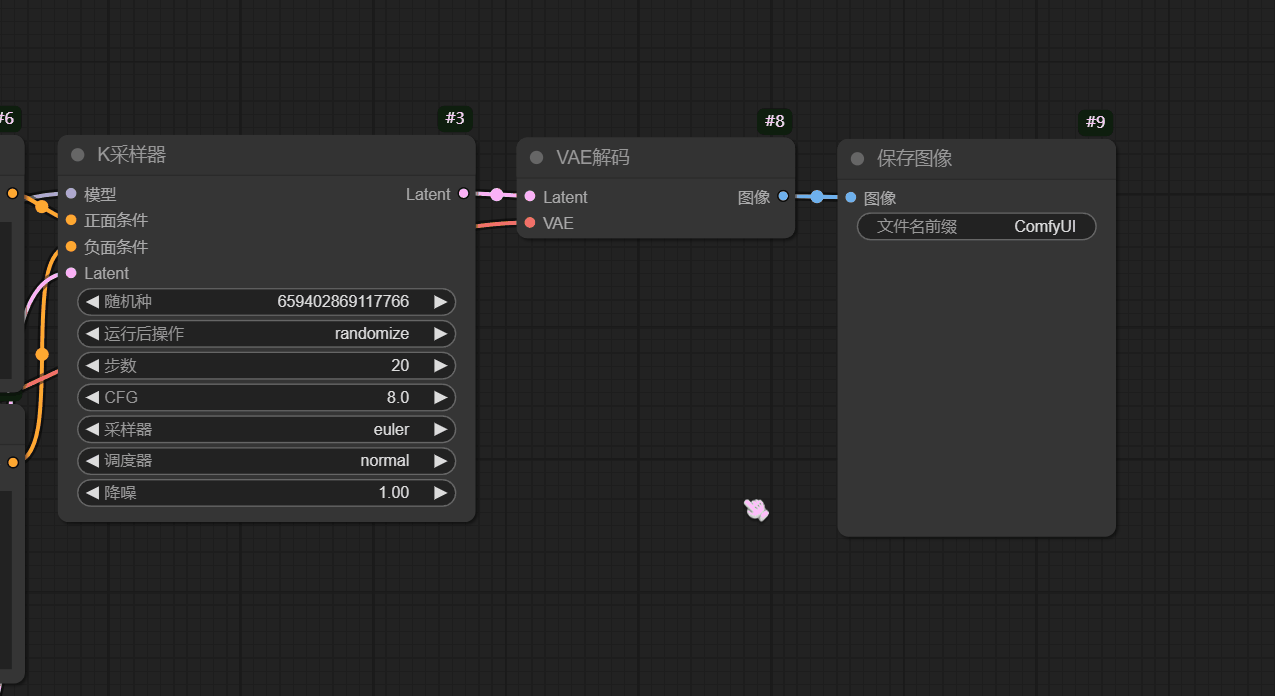This screenshot has width=1275, height=696.
Task: Edit the 文件名前缀 ComfyUI field
Action: tap(976, 226)
